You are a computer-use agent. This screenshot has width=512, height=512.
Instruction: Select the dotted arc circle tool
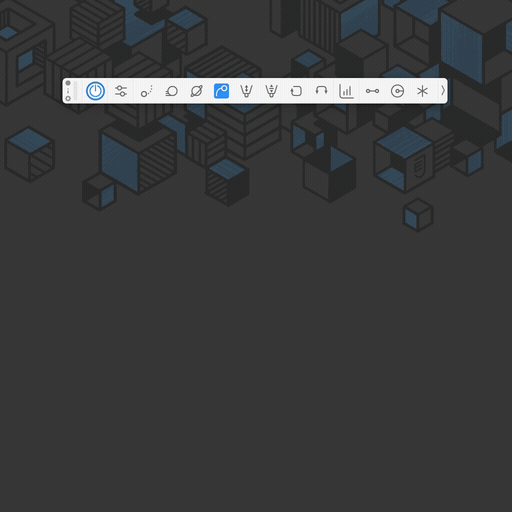tap(146, 91)
